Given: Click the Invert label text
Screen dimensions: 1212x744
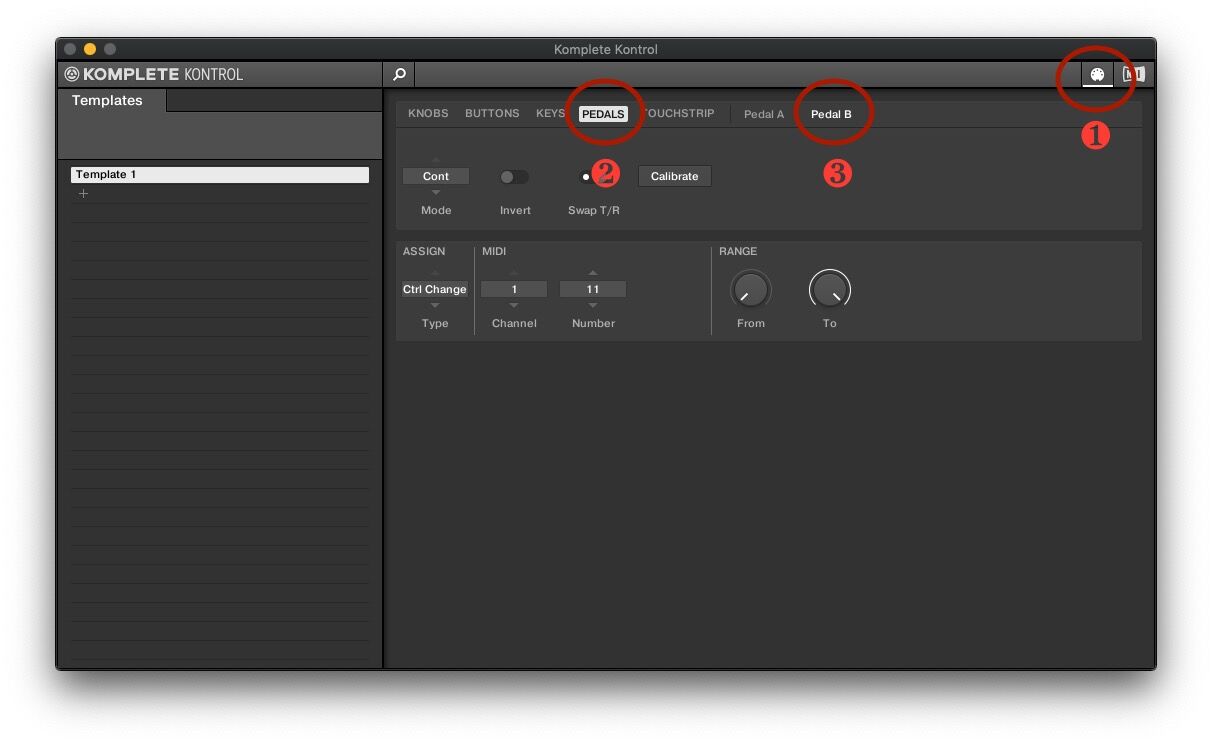Looking at the screenshot, I should [x=515, y=210].
